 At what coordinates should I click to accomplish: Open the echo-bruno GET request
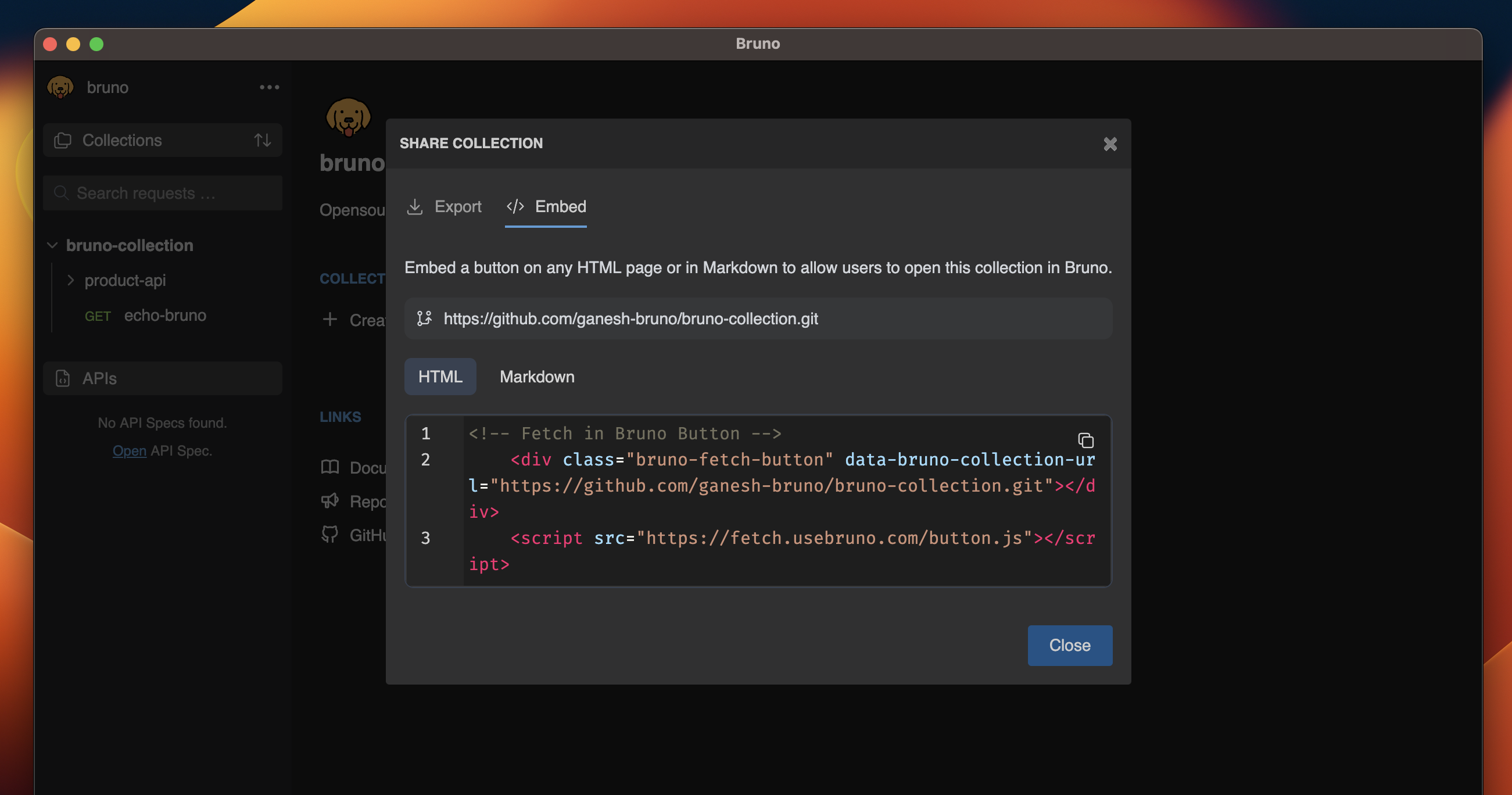(164, 316)
